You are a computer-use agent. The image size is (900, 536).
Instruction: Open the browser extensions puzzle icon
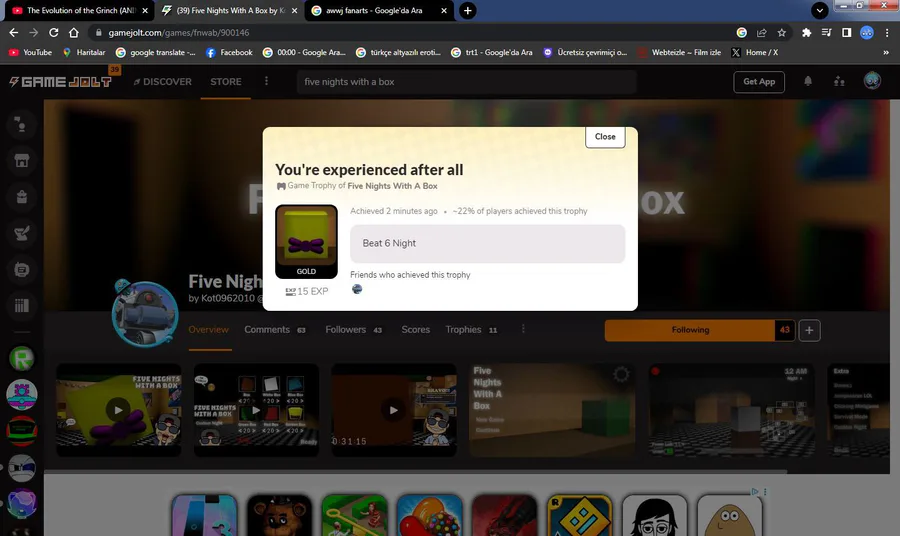pos(806,33)
